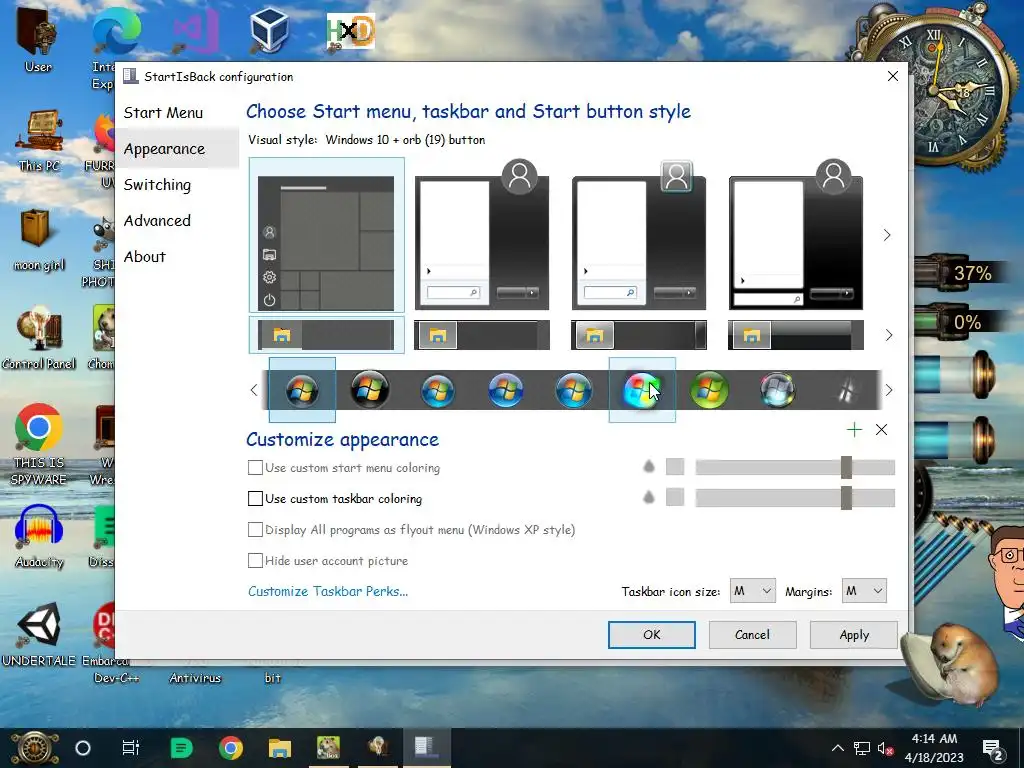1024x768 pixels.
Task: Select the third start menu style with square avatar
Action: point(639,235)
